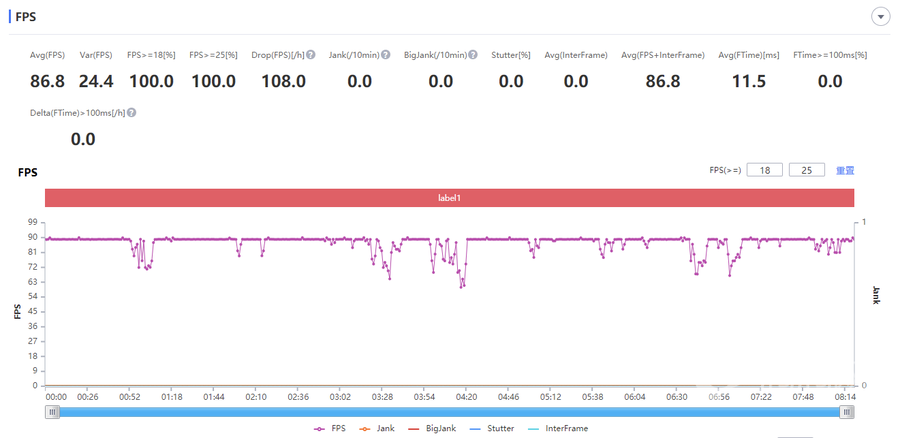The height and width of the screenshot is (438, 900).
Task: Collapse the FPS panel with the arrow button
Action: [x=880, y=17]
